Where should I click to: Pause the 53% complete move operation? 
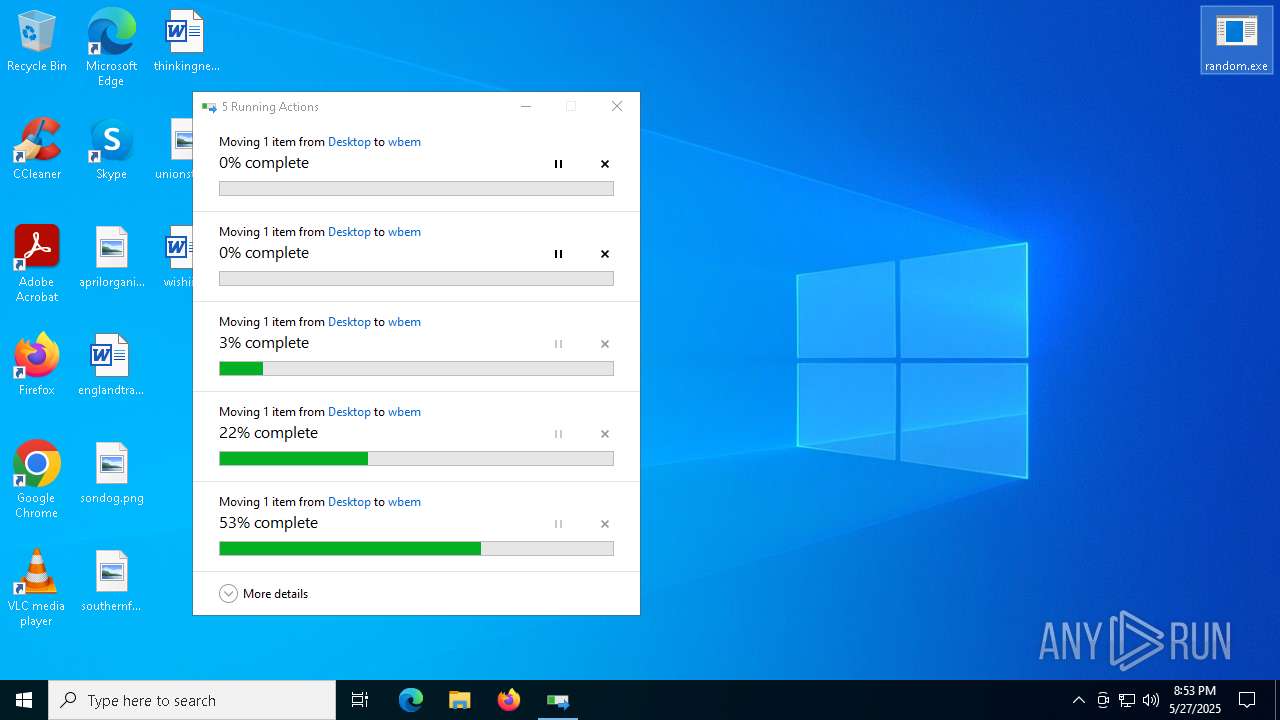point(558,524)
